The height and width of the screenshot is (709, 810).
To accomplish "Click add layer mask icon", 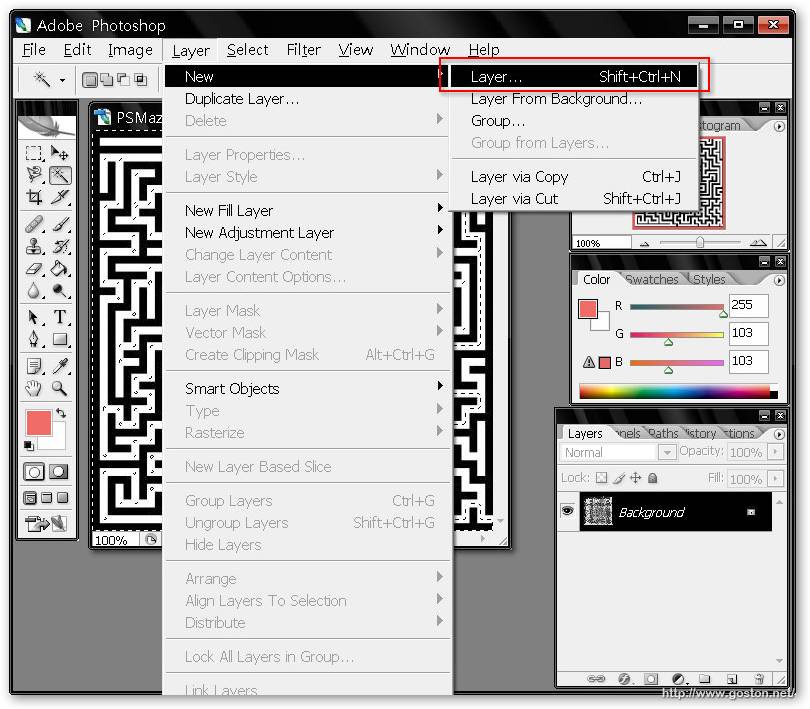I will (651, 679).
